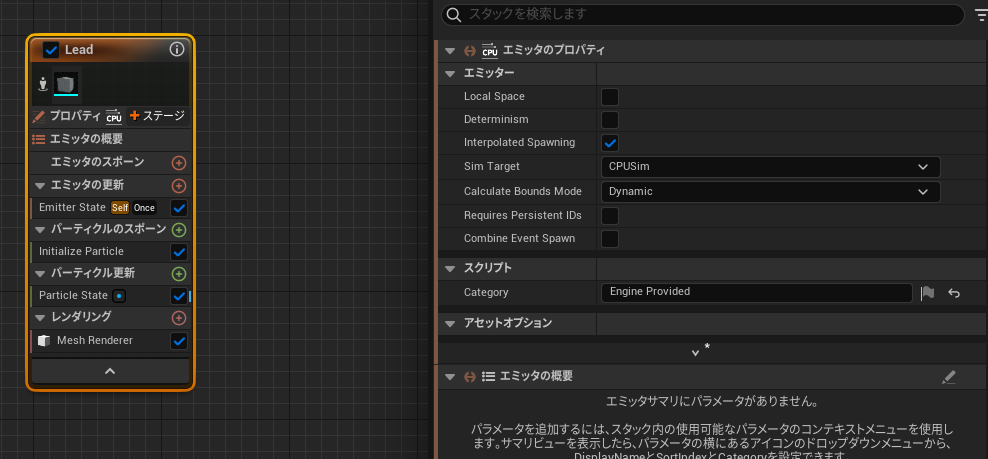Edit emitter summary with pencil icon

[949, 377]
